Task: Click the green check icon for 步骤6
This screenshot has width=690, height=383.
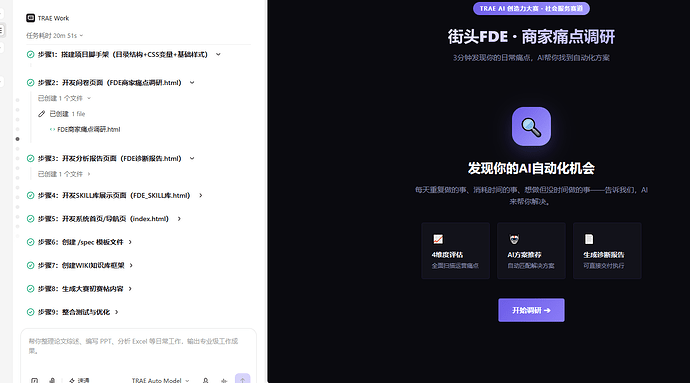Action: pyautogui.click(x=30, y=242)
